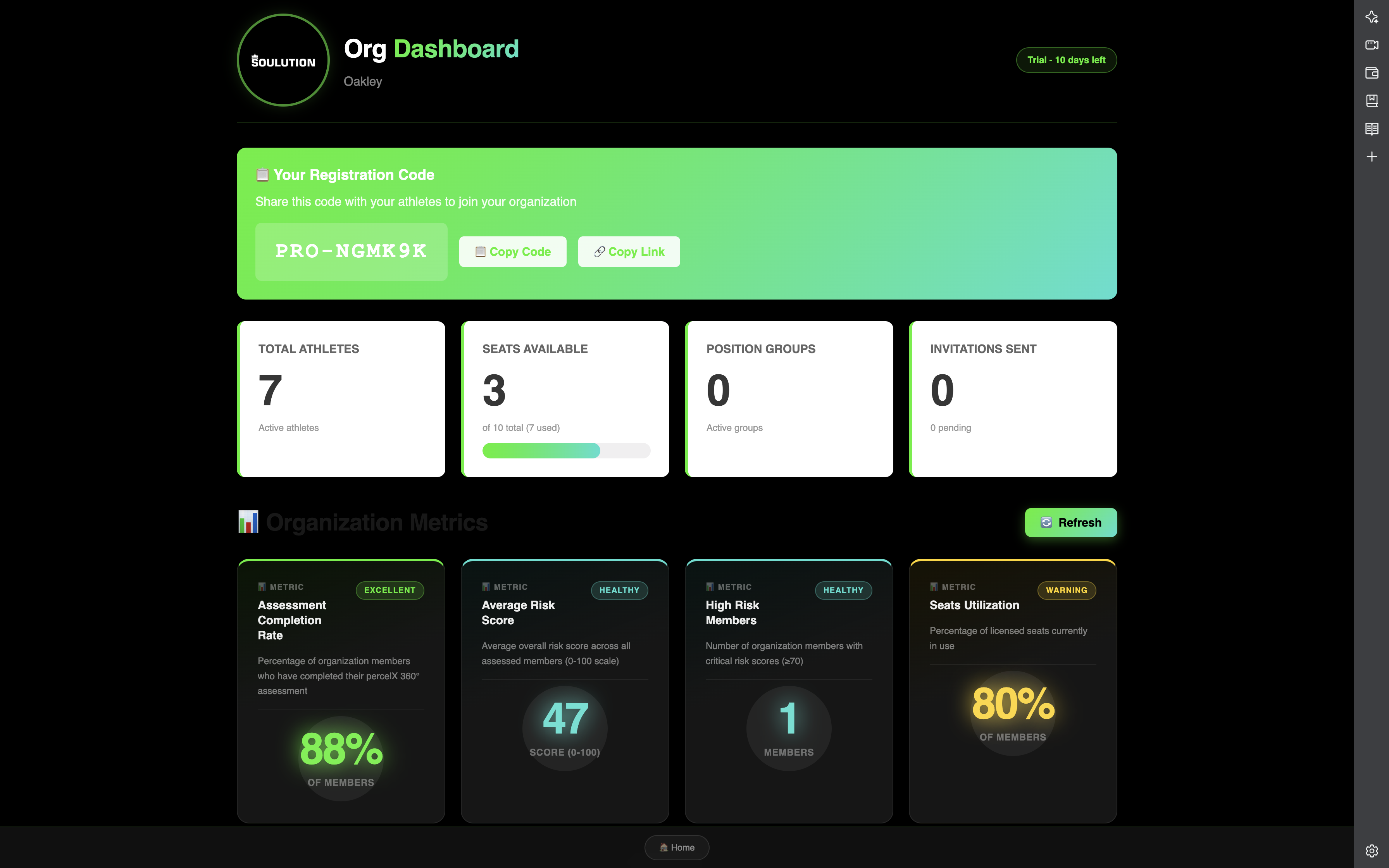Click the Oakley organization name

[x=363, y=81]
